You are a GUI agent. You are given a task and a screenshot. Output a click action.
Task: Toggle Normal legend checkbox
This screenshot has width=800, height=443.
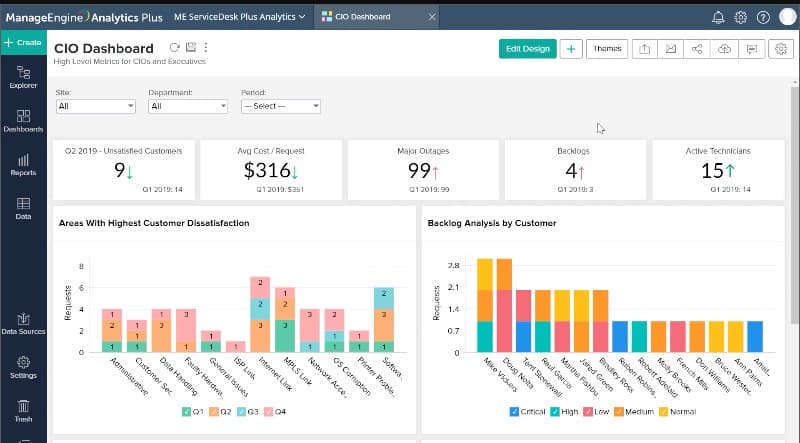click(663, 411)
